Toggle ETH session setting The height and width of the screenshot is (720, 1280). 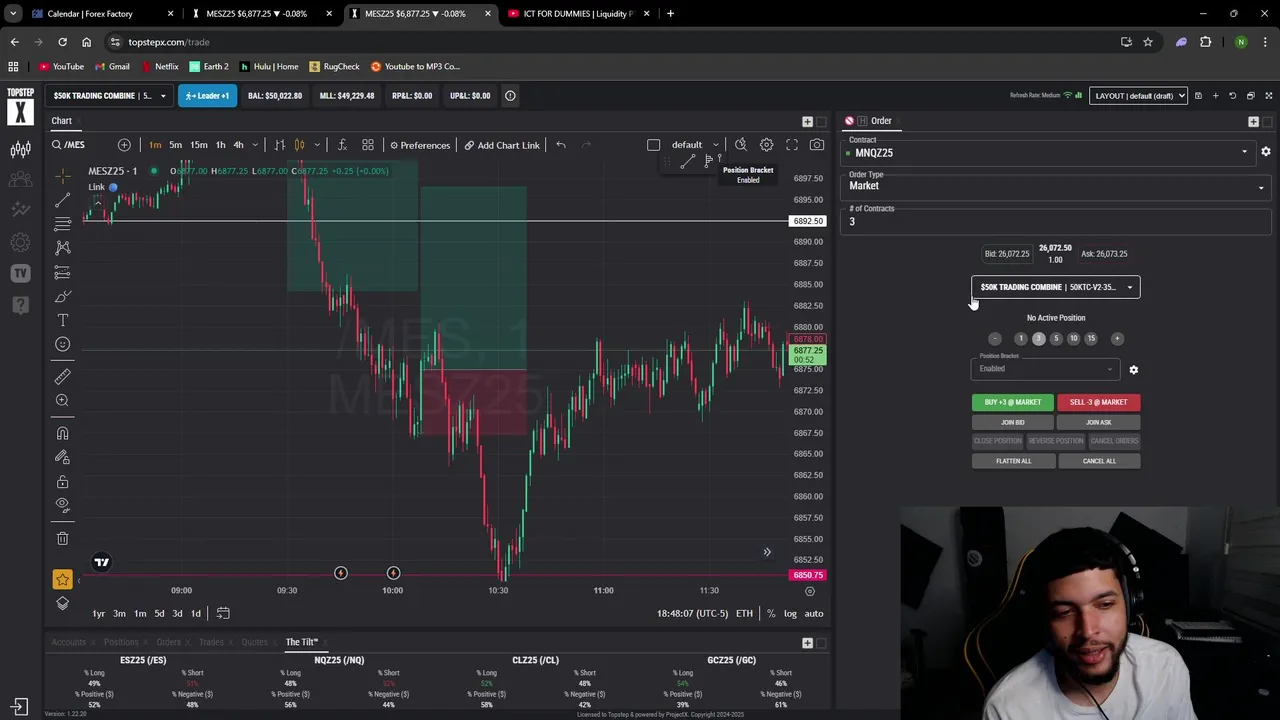744,613
